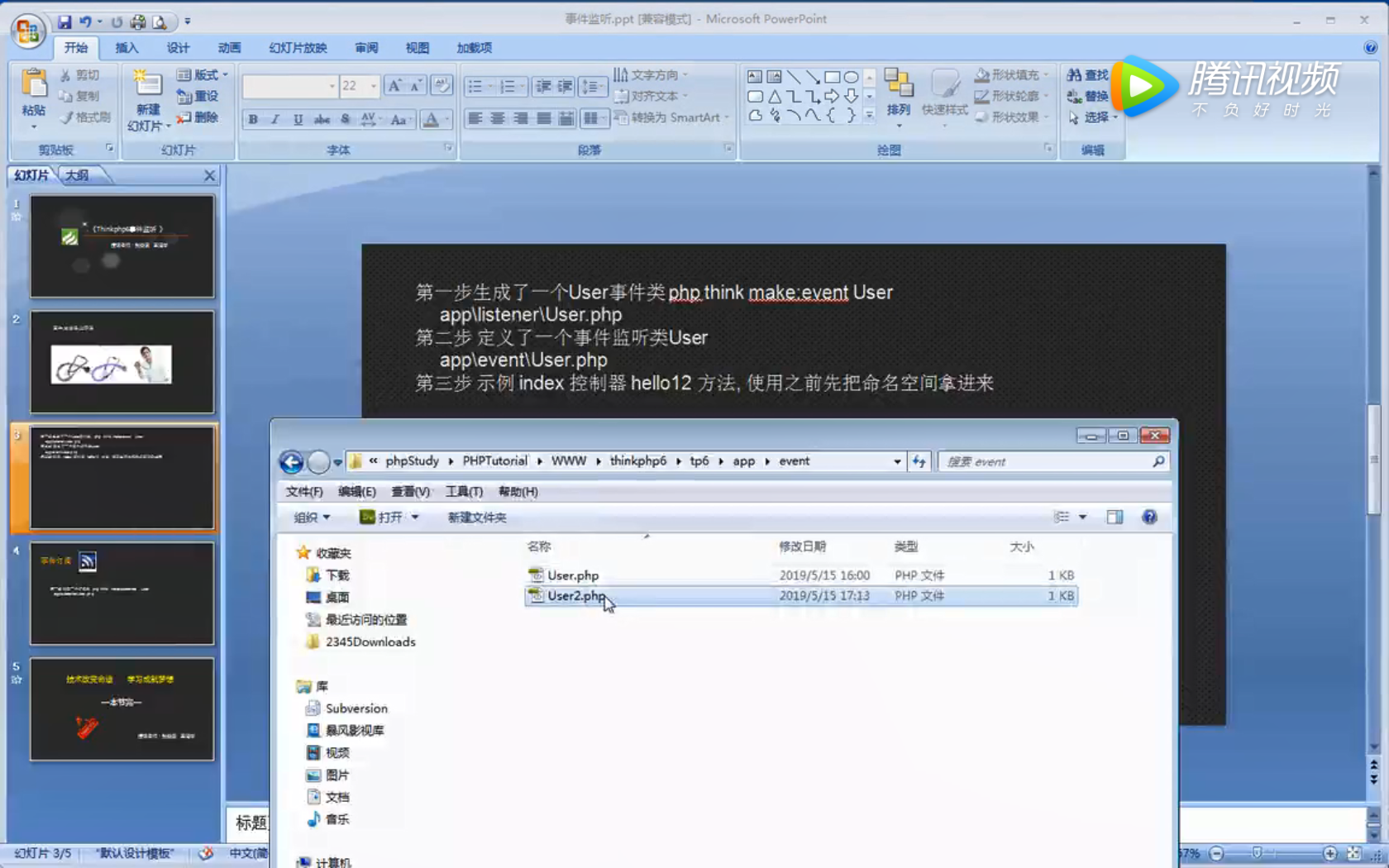The image size is (1389, 868).
Task: Open Subversion library in navigation pane
Action: coord(347,708)
